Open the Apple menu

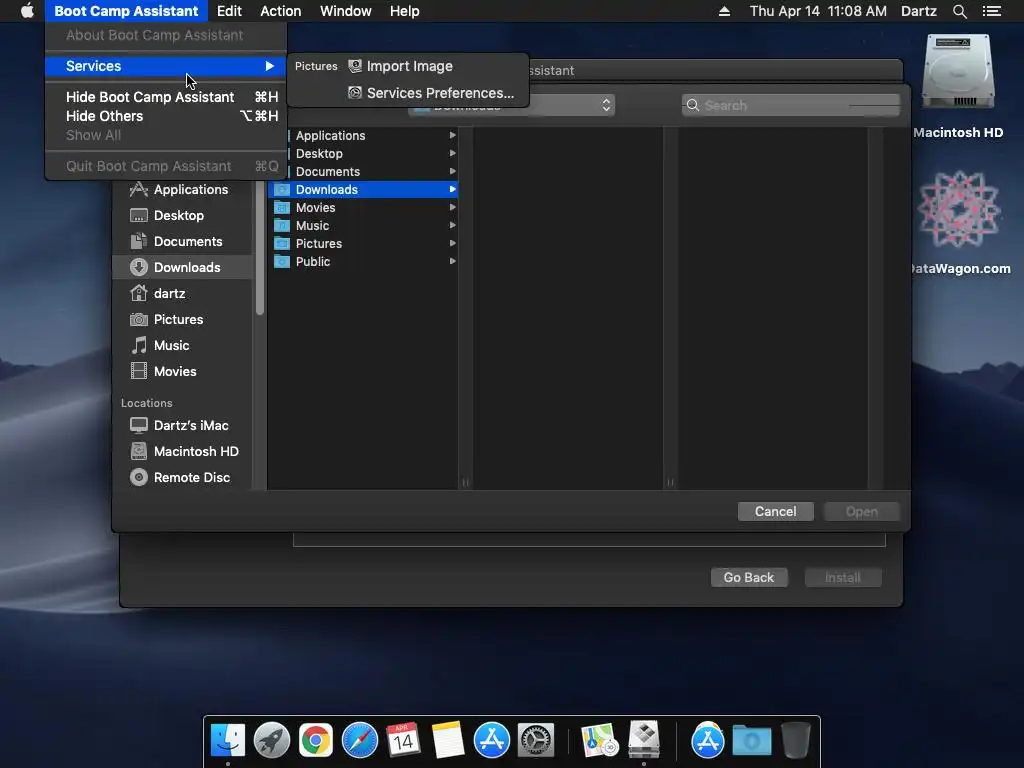27,11
